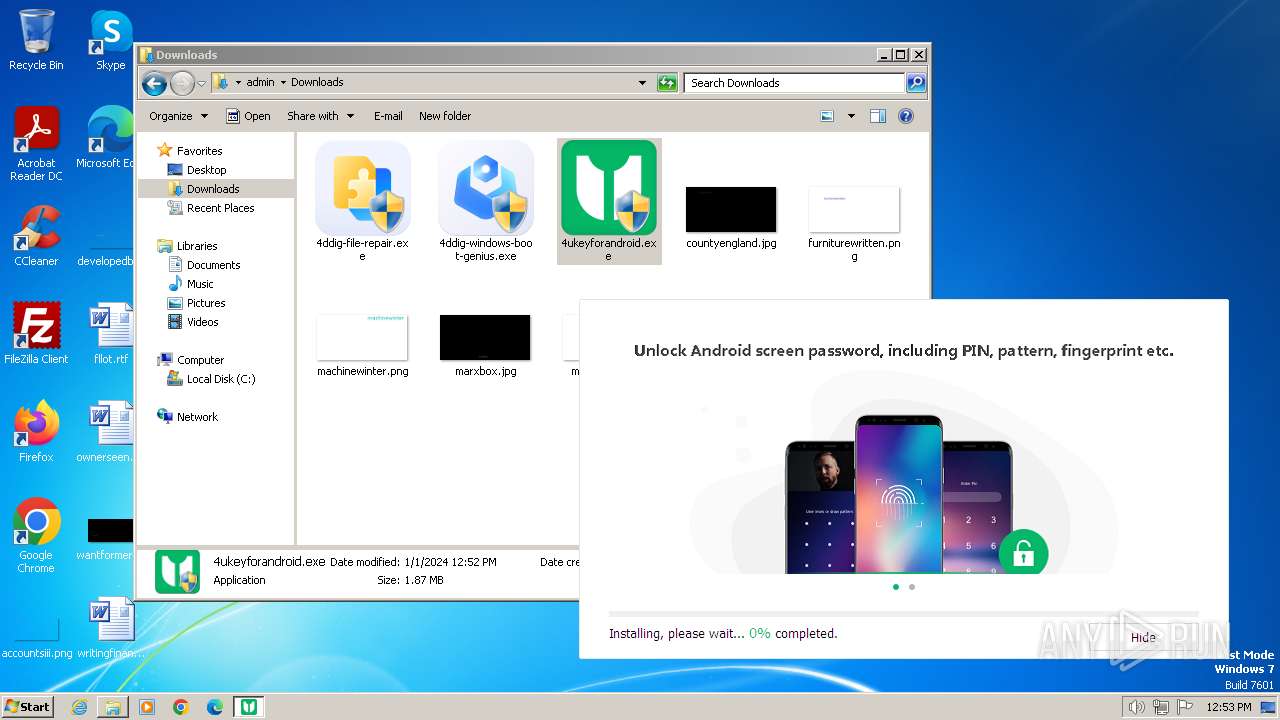
Task: Select the 4ukeyforandroid.exe file icon
Action: 609,188
